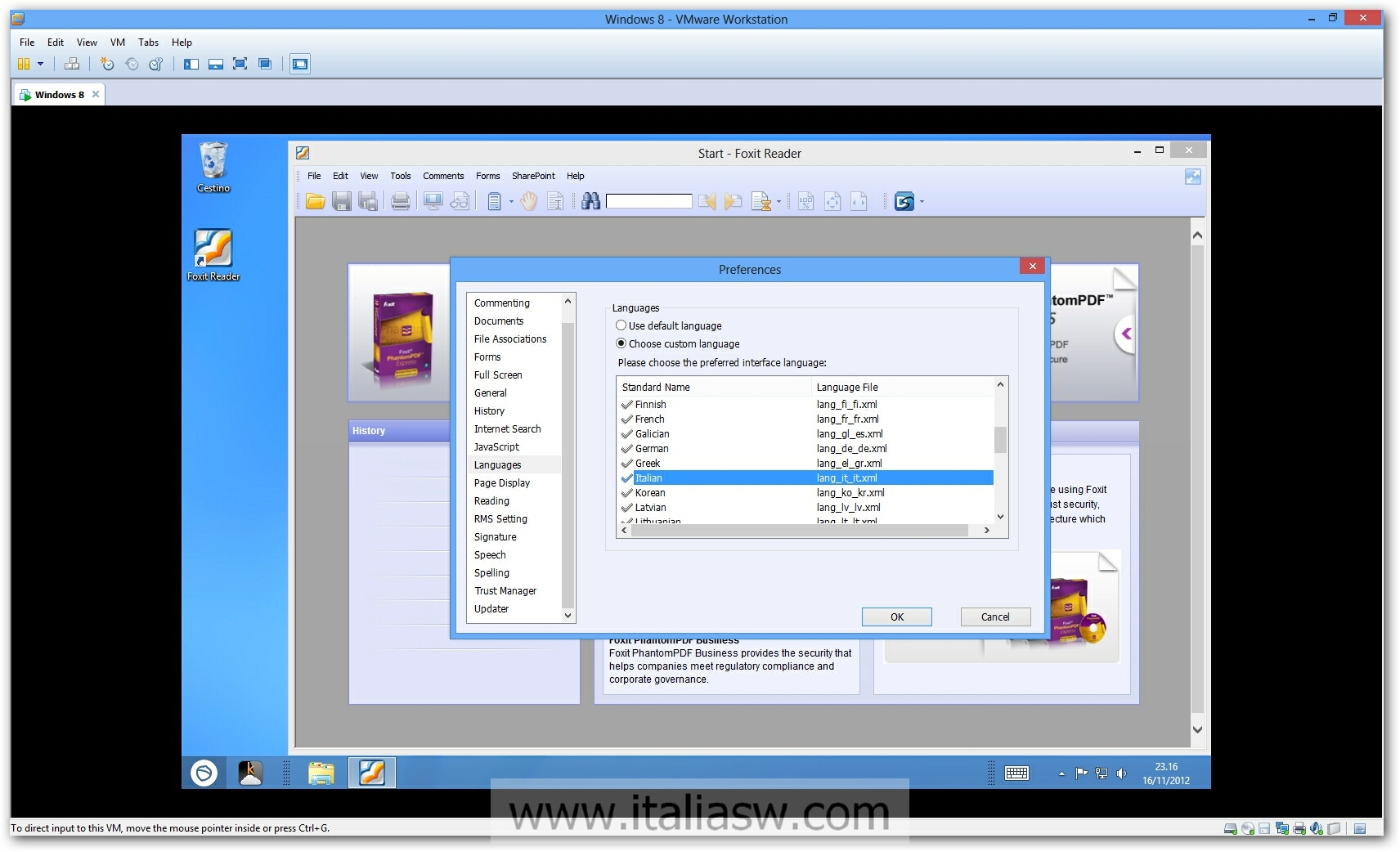Click the Fit Width icon

(x=859, y=201)
